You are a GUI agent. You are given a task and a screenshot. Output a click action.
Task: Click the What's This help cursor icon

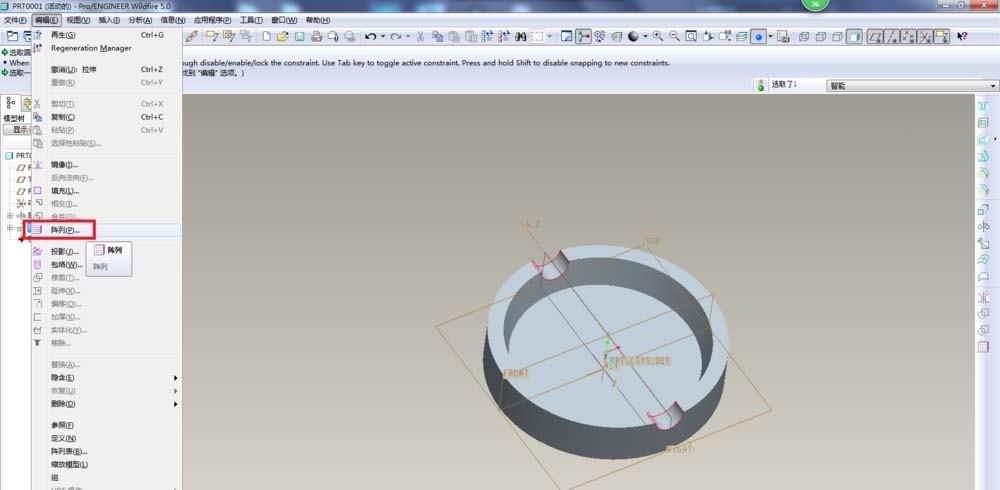tap(961, 37)
